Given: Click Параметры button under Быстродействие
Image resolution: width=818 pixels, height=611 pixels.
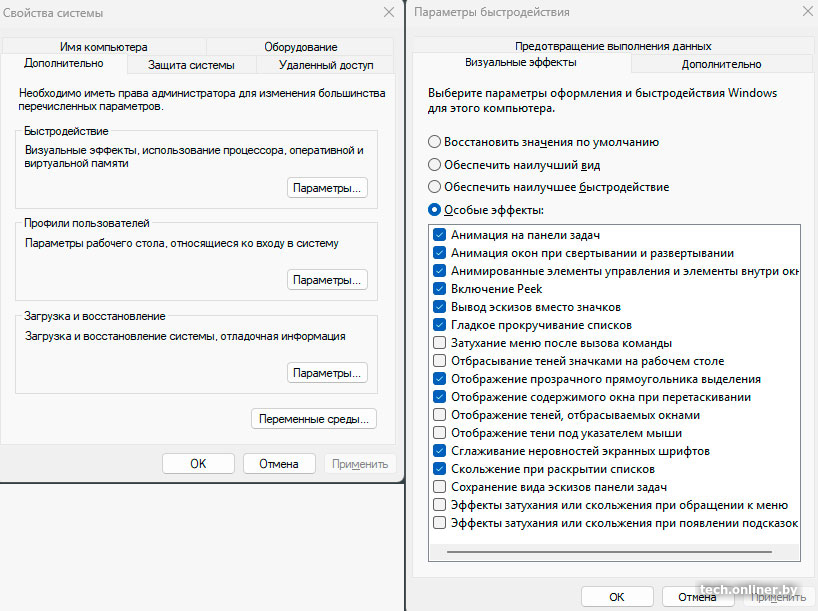Looking at the screenshot, I should click(327, 188).
